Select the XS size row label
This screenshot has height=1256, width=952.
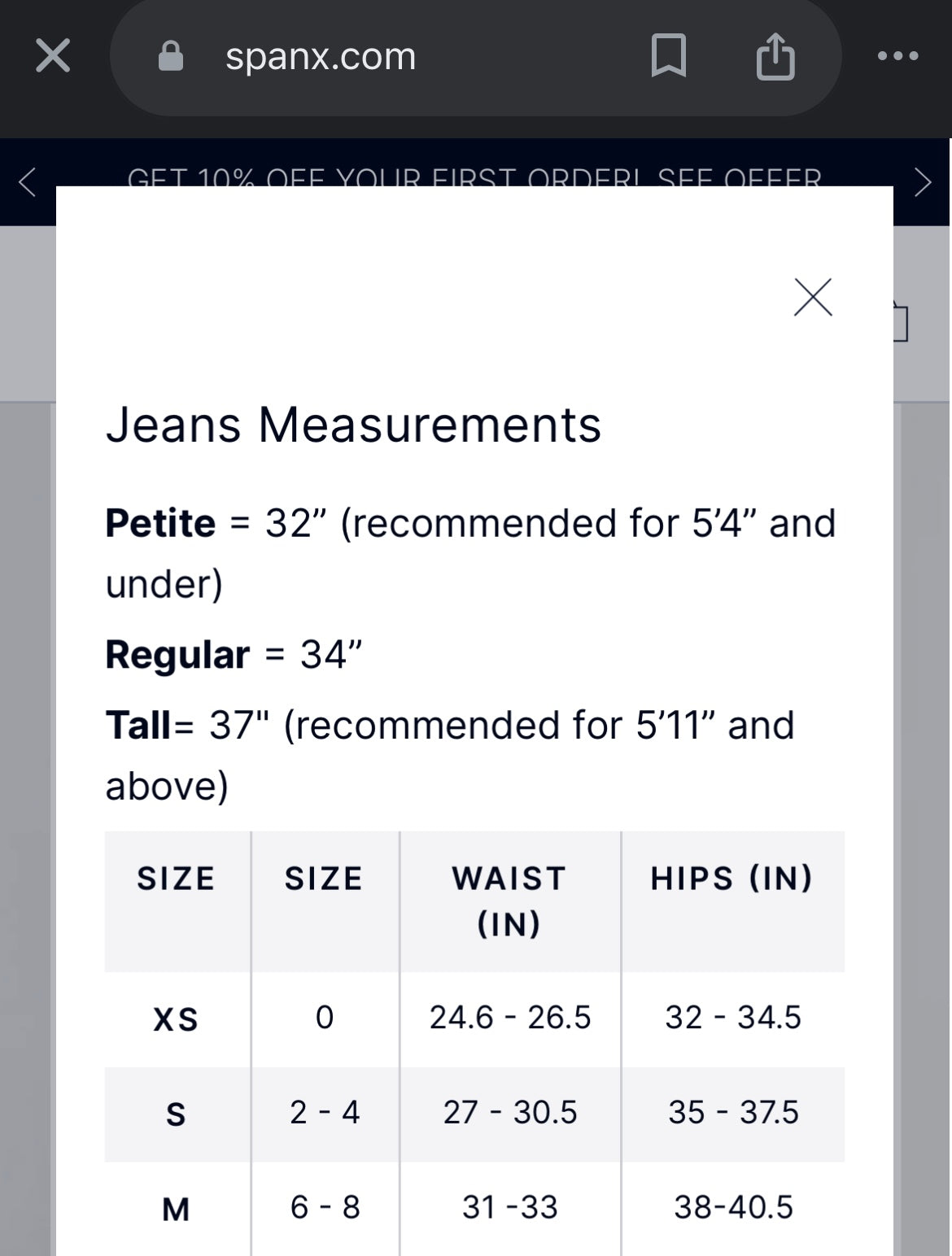(x=176, y=1018)
